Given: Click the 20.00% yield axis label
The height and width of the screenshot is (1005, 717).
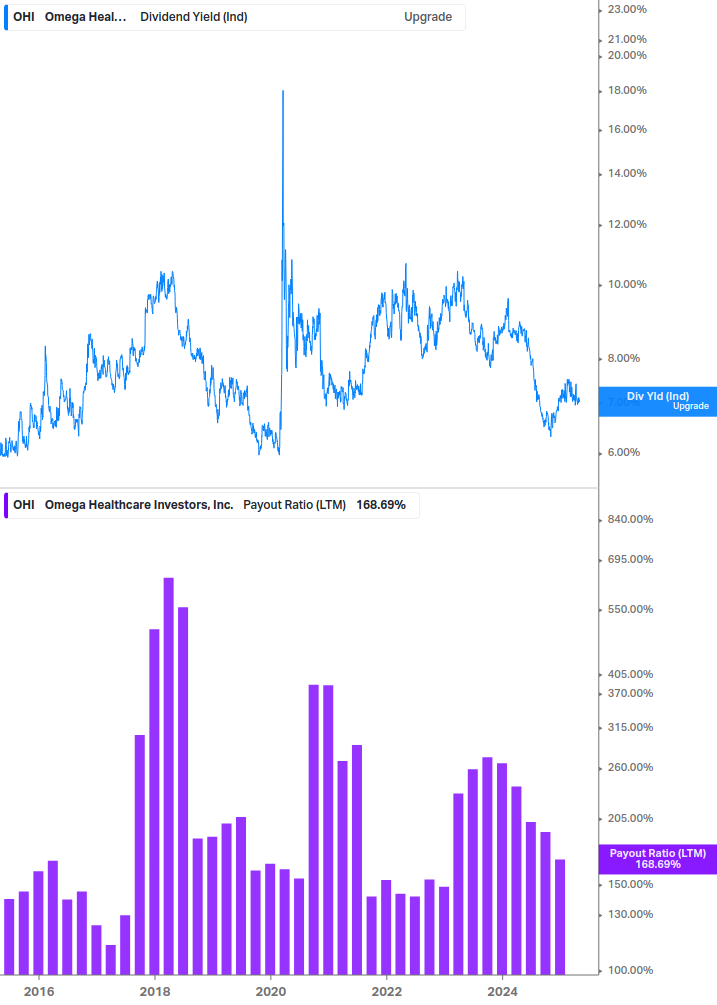Looking at the screenshot, I should tap(627, 56).
